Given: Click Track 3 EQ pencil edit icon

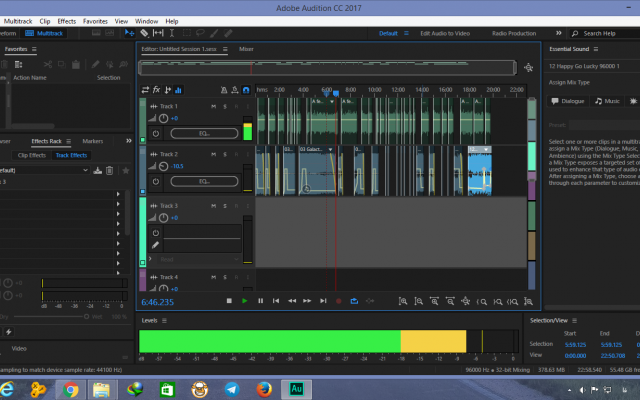Looking at the screenshot, I should [156, 245].
